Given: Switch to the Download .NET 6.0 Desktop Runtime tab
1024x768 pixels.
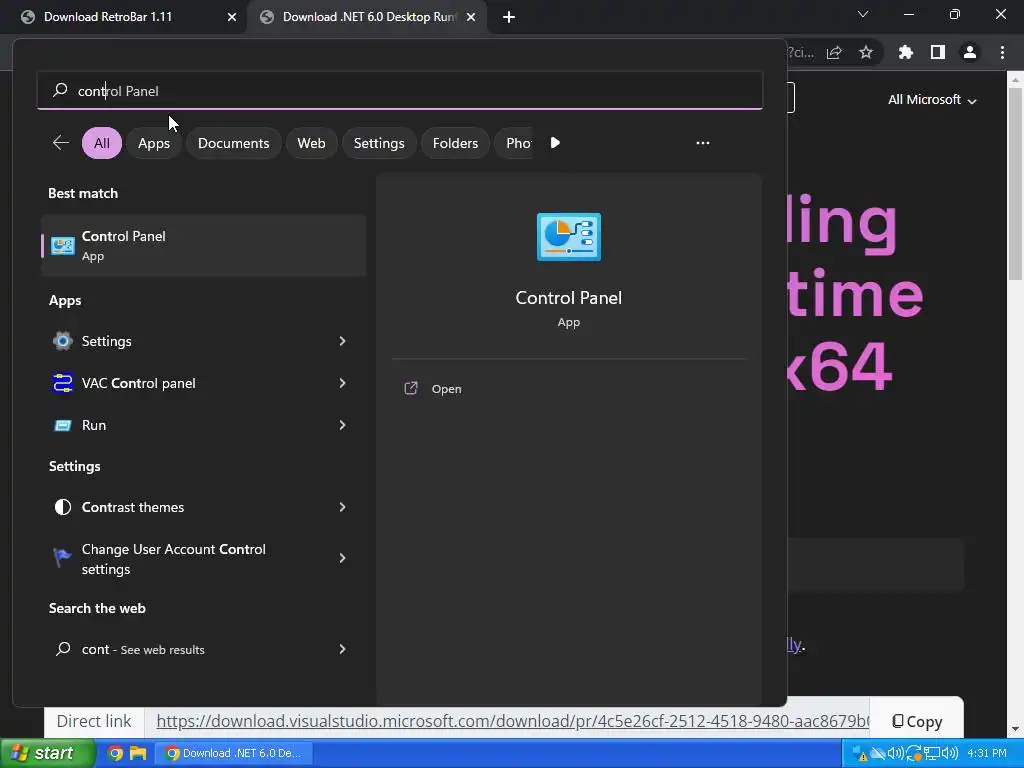Looking at the screenshot, I should tap(366, 17).
